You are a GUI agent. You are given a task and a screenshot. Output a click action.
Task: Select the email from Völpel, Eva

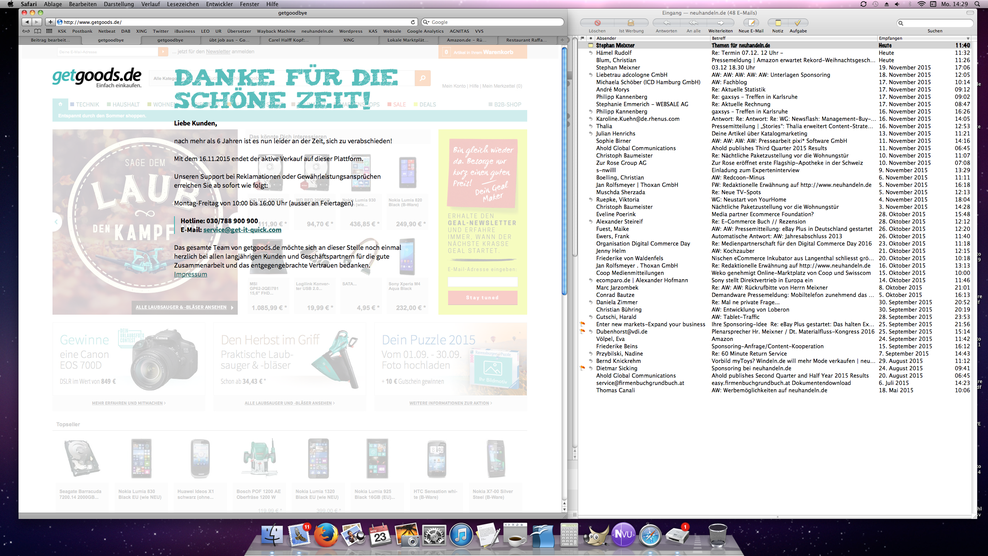[775, 339]
